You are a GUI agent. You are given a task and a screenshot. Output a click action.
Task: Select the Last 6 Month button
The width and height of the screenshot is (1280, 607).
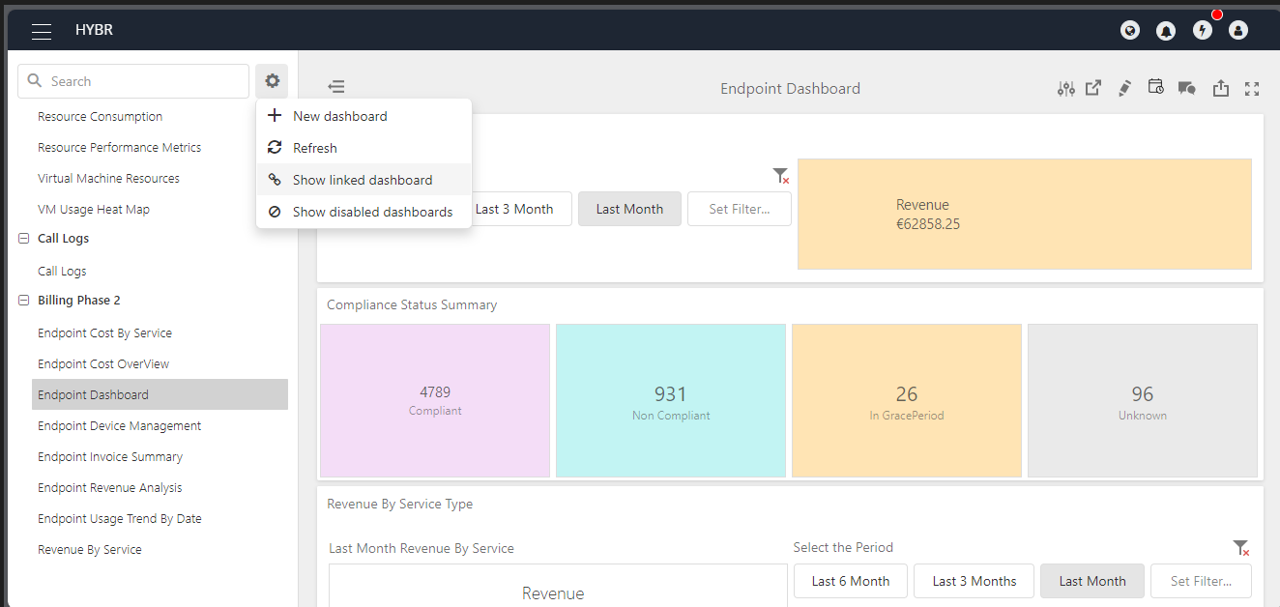851,581
